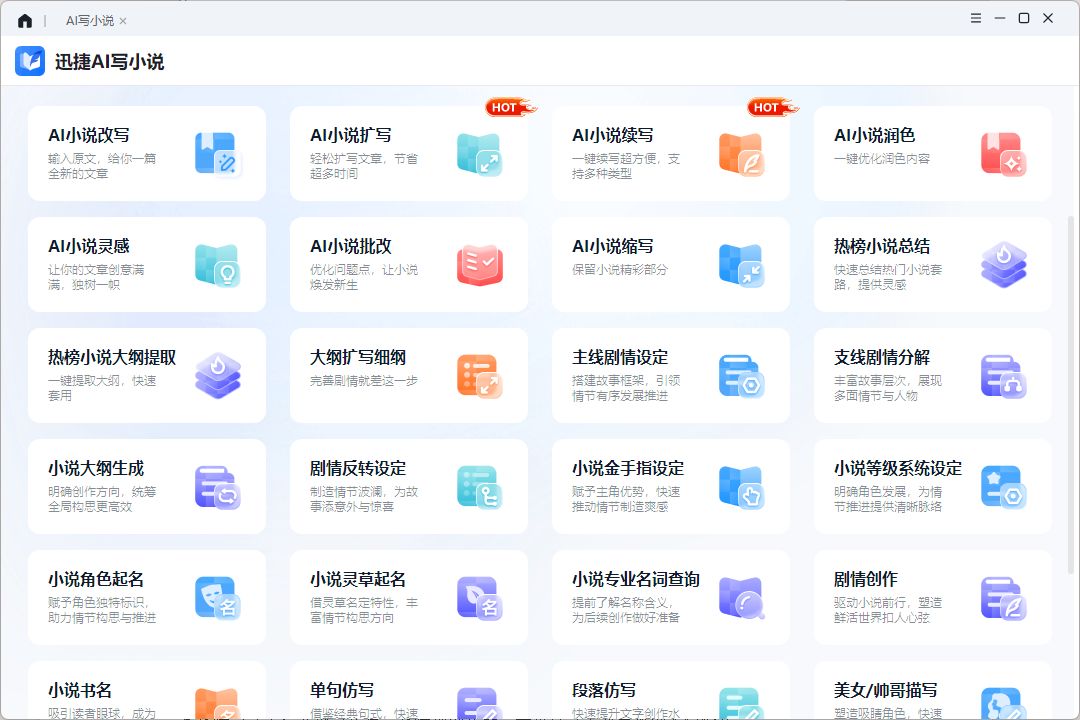
Task: Open the AI小说扩写 title
Action: [x=351, y=135]
